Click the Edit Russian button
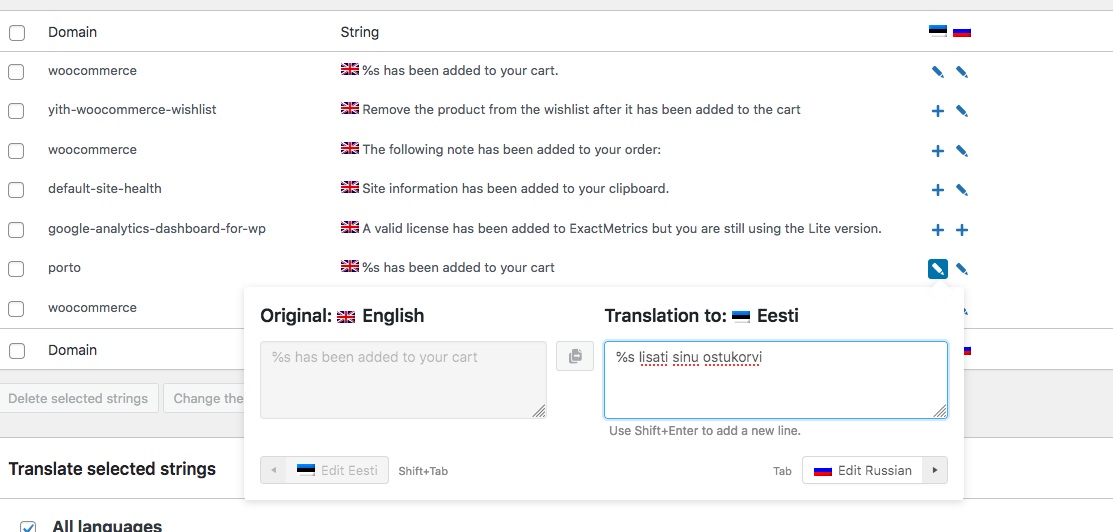Screen dimensions: 1113x532 click(862, 470)
